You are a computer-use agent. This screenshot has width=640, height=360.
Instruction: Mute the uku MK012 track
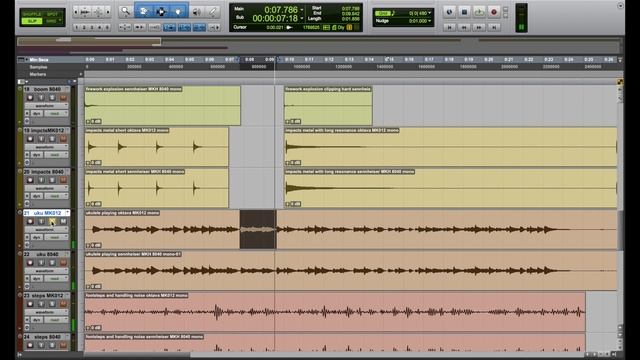pos(63,221)
